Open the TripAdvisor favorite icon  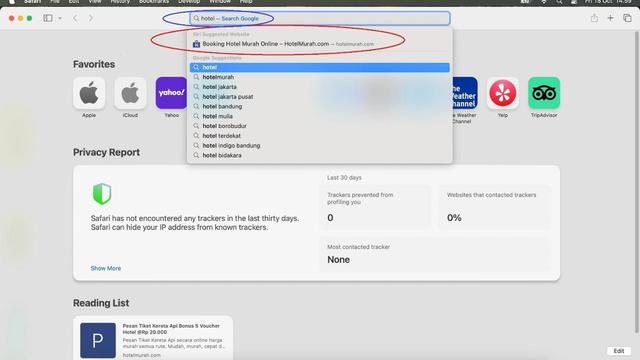click(544, 93)
